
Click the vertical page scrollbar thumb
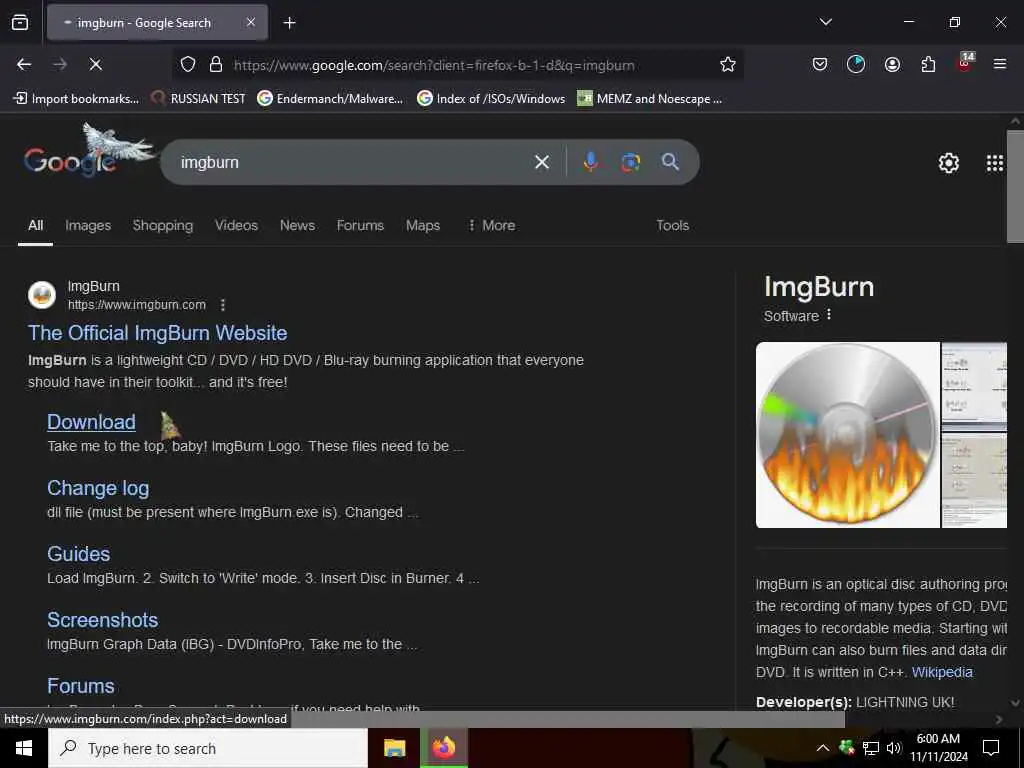[1015, 186]
